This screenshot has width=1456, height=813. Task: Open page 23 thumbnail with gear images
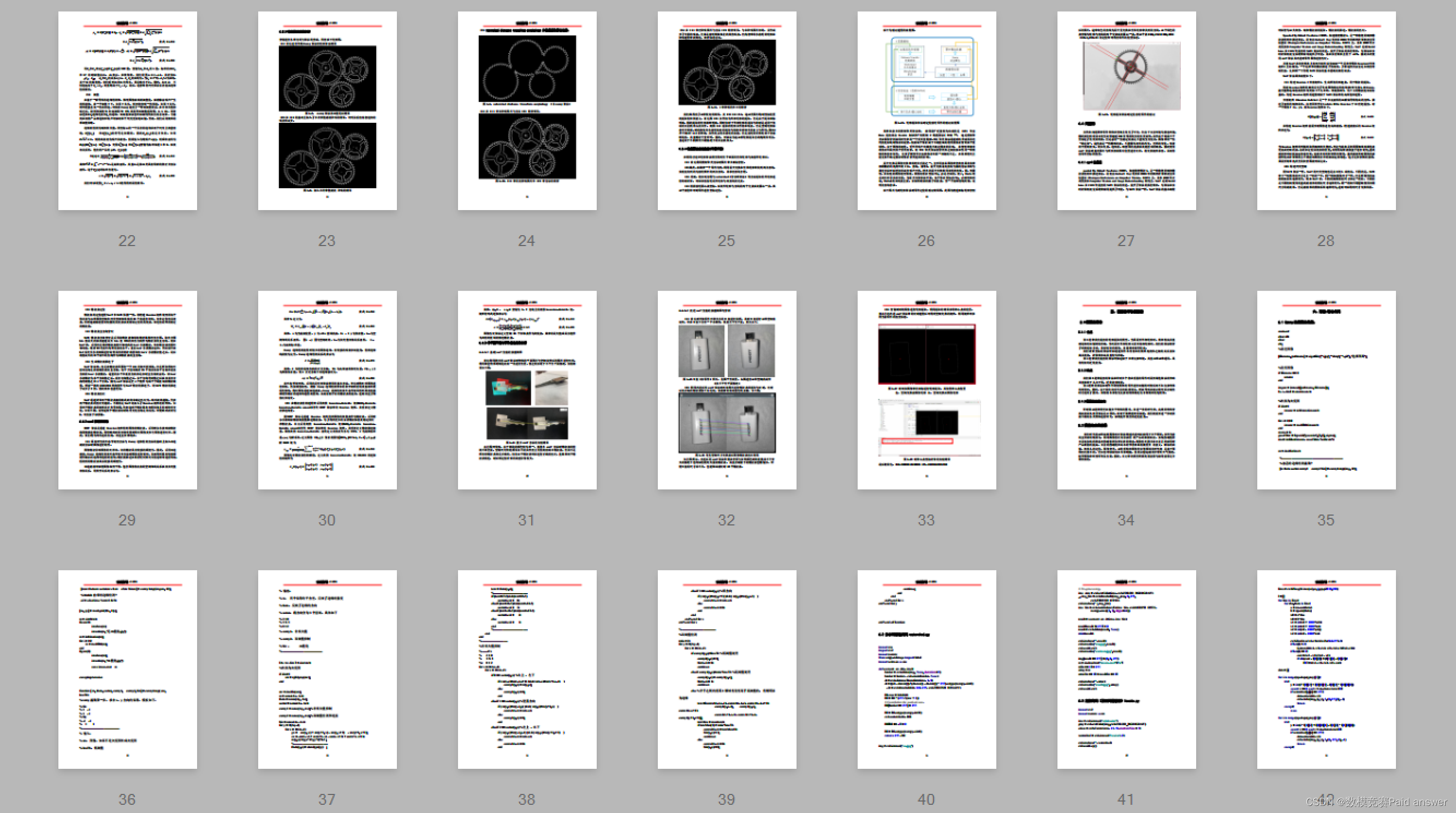327,111
